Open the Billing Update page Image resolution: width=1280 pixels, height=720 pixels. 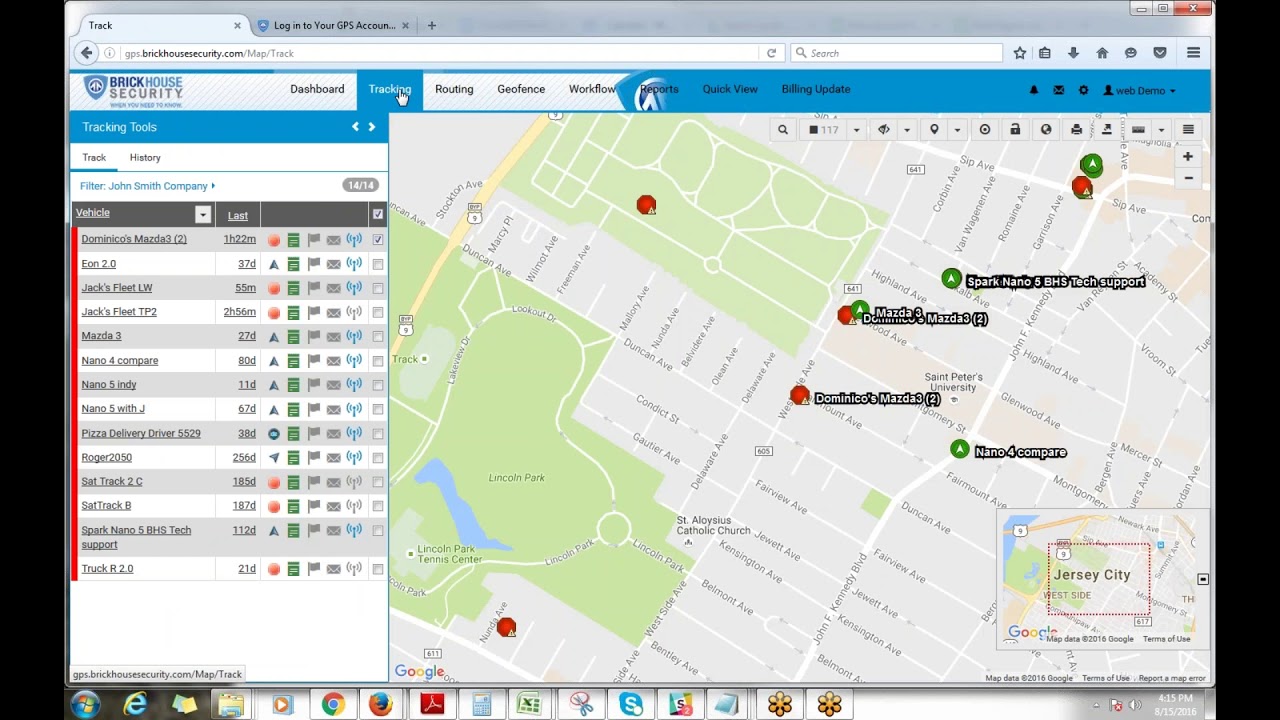[x=816, y=89]
